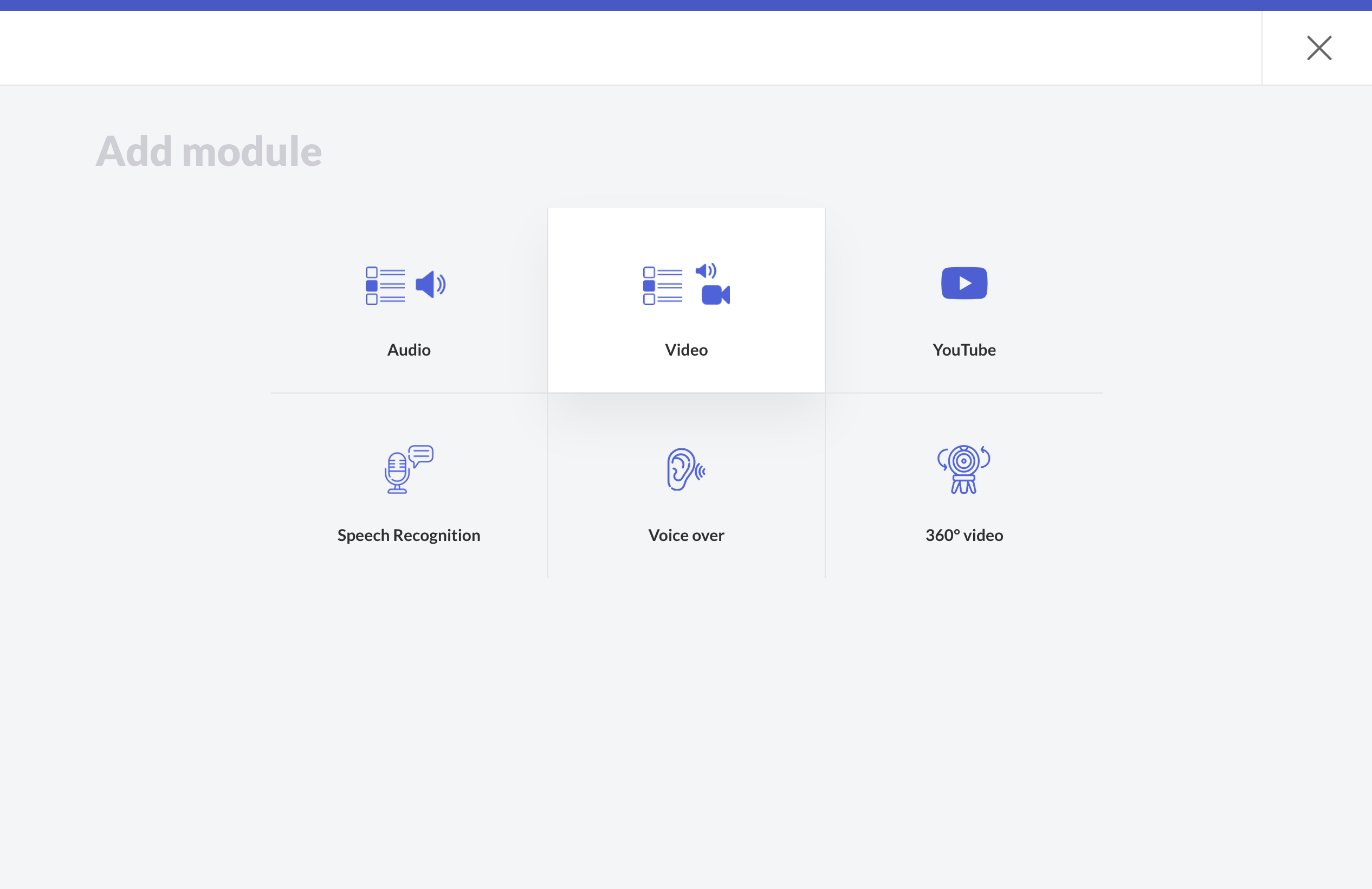Click the sound waves beside ear icon
This screenshot has height=889, width=1372.
[x=701, y=472]
